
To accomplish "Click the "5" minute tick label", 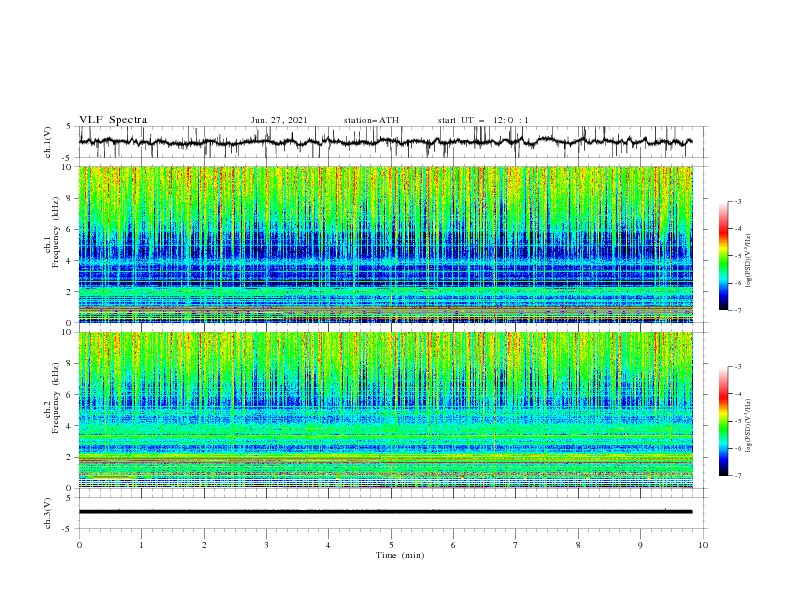I will [391, 545].
